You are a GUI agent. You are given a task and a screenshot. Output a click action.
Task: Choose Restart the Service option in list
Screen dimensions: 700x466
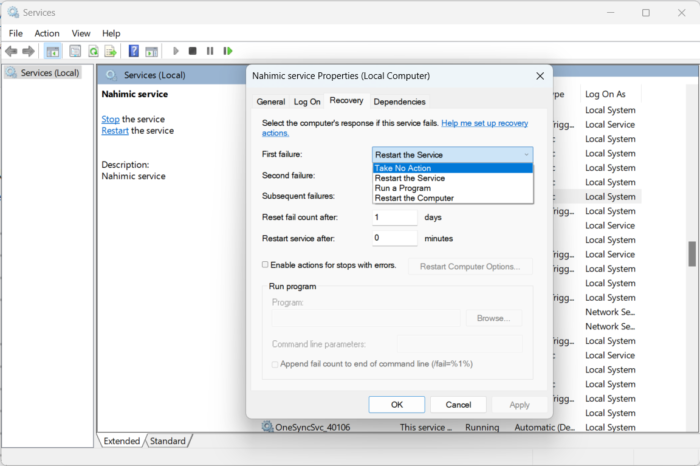click(x=453, y=178)
